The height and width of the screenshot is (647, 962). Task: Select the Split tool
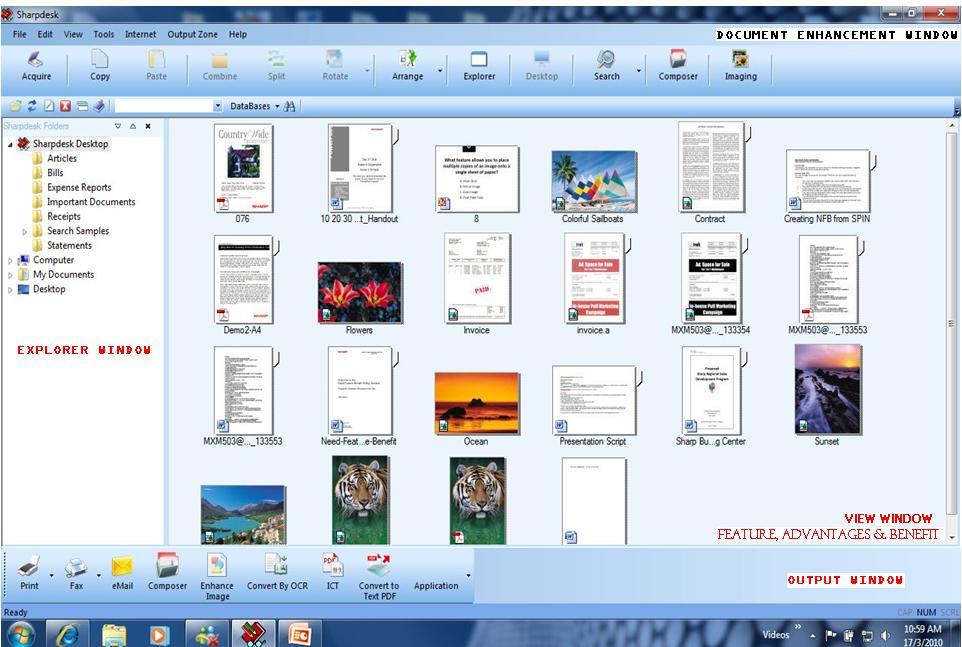coord(276,65)
